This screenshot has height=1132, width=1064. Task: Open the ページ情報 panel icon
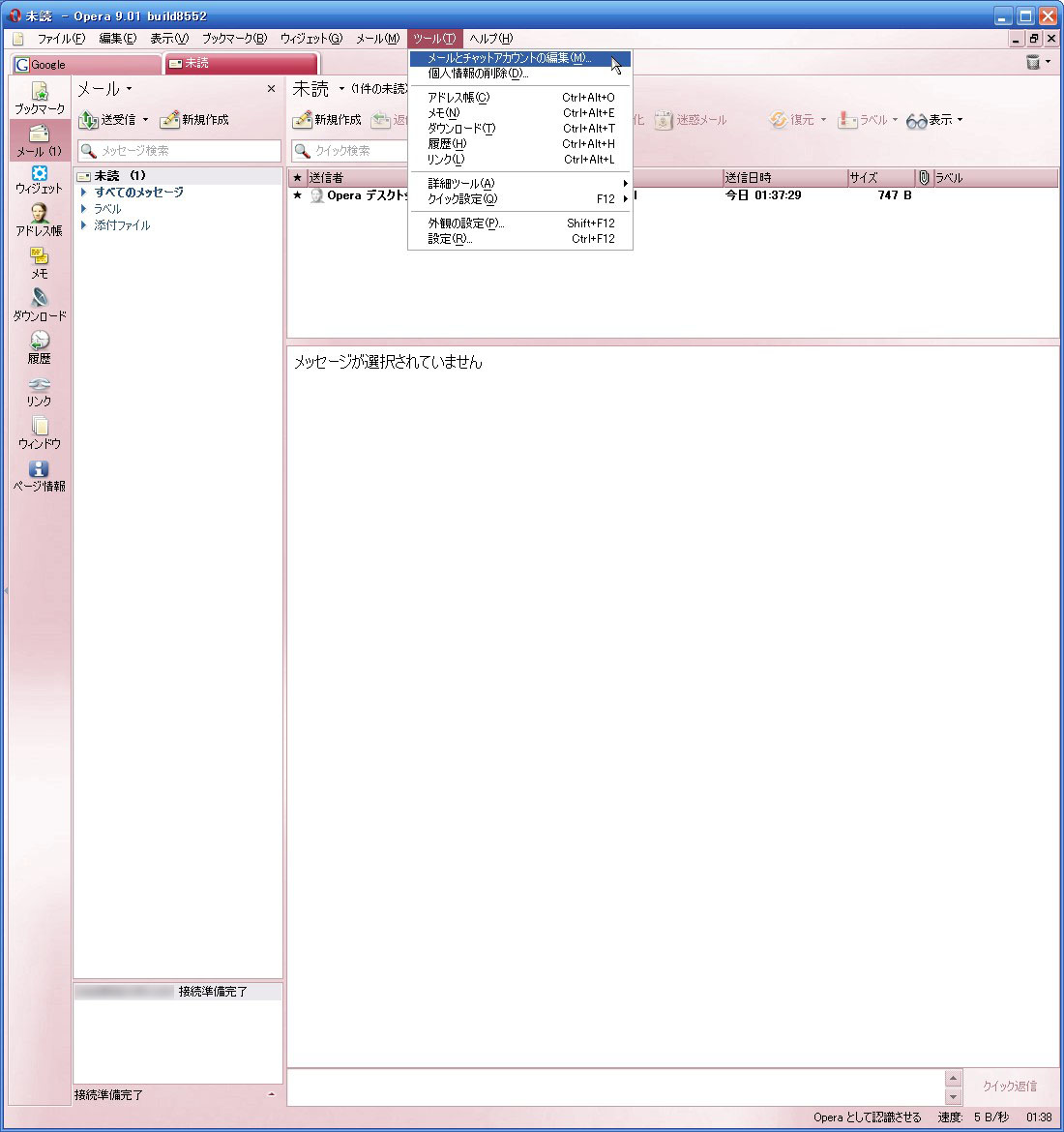(40, 468)
